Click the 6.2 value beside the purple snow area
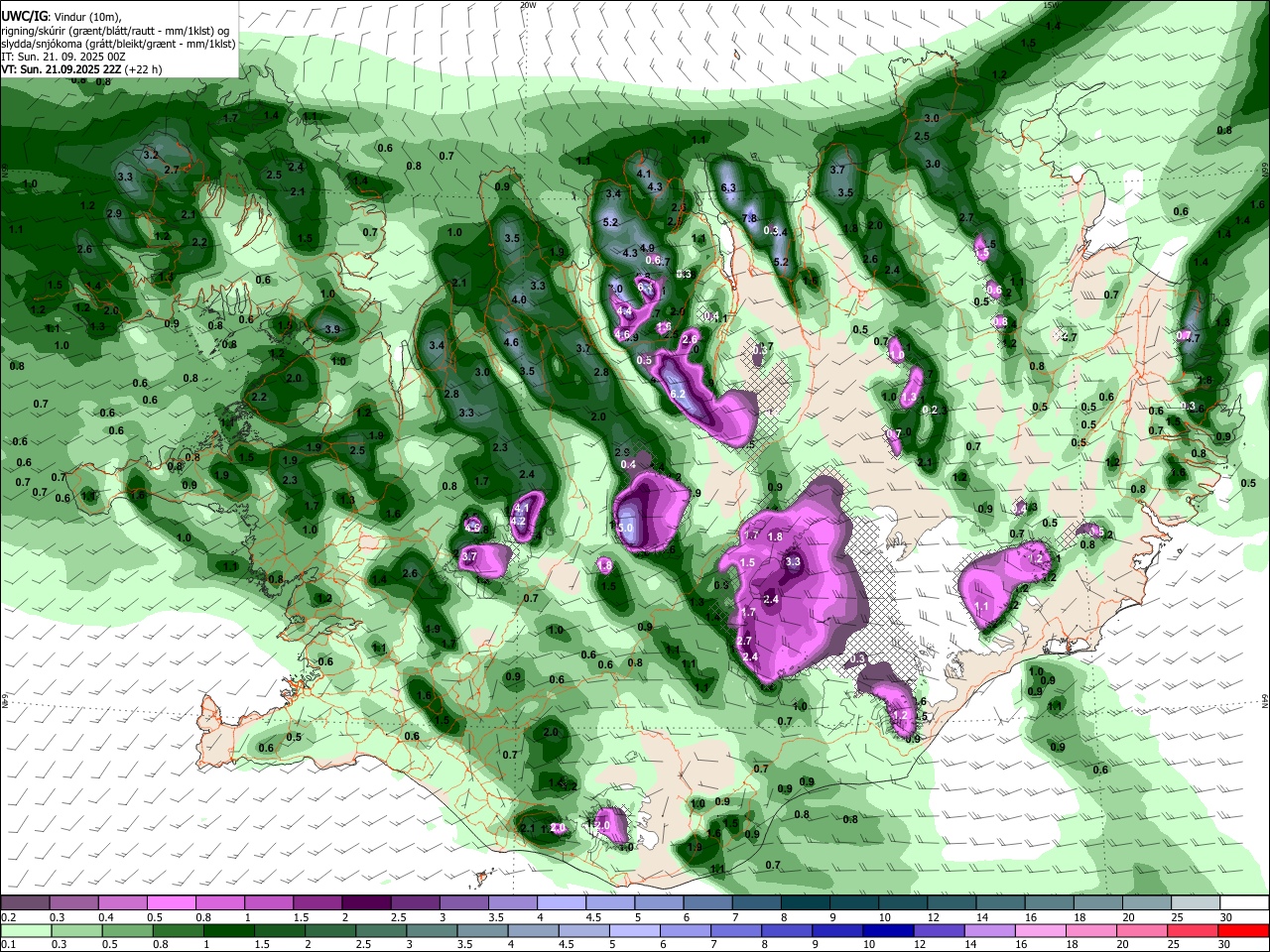1270x952 pixels. pyautogui.click(x=679, y=394)
